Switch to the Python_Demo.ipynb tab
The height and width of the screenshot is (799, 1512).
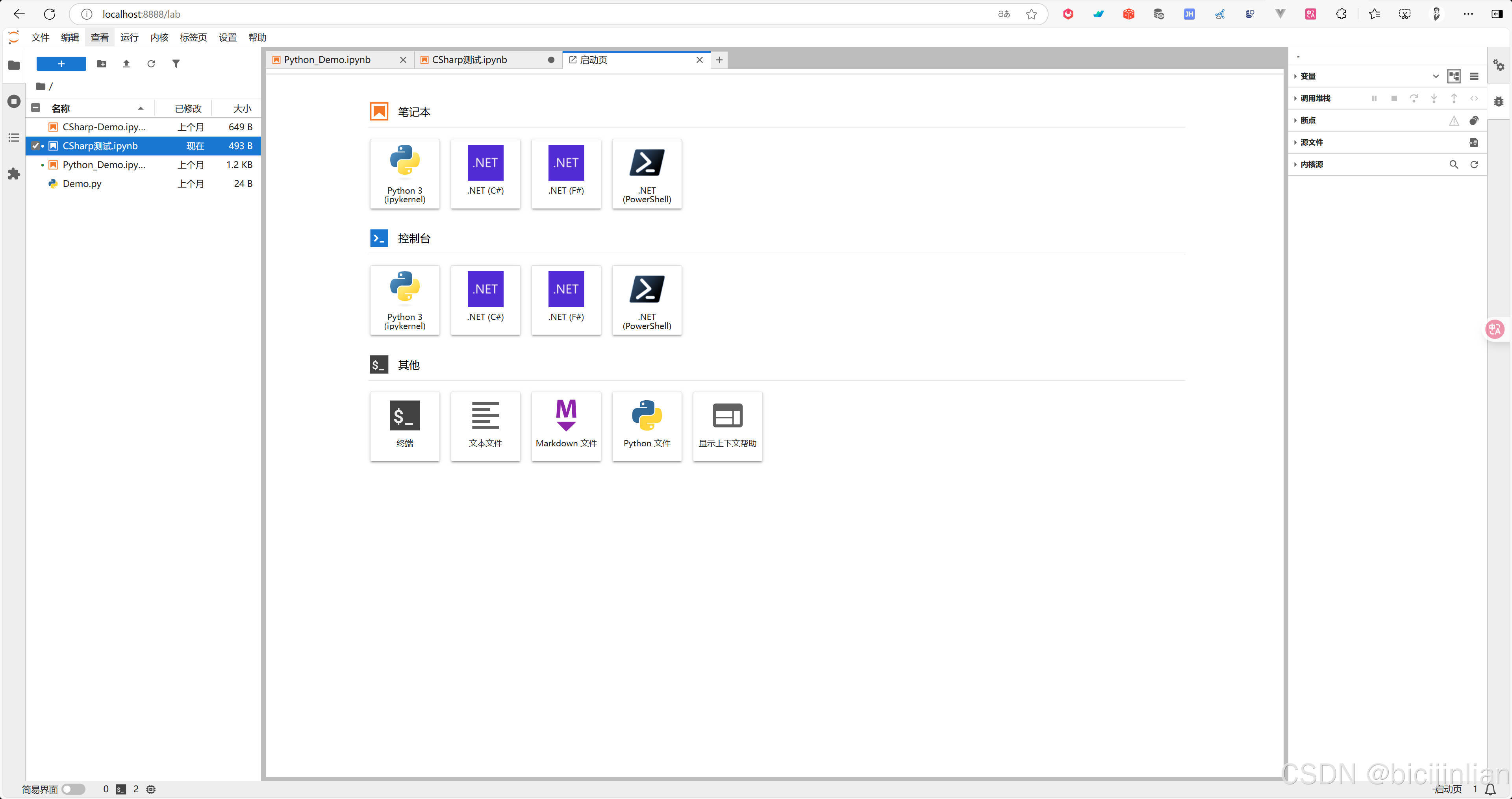pyautogui.click(x=327, y=60)
